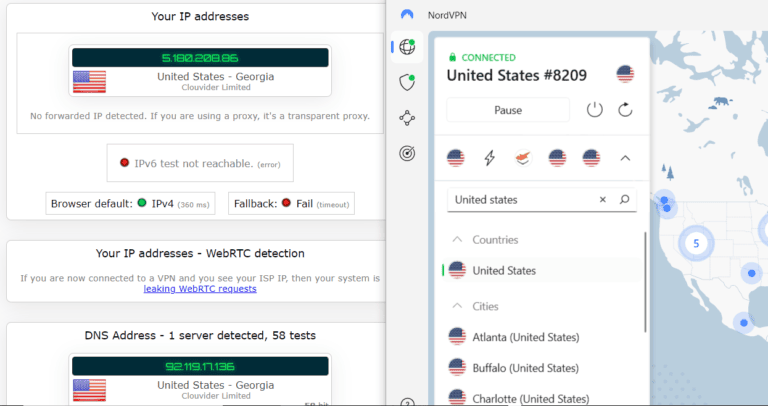Image resolution: width=768 pixels, height=406 pixels.
Task: Select the Cyprus recent connection icon
Action: 523,158
